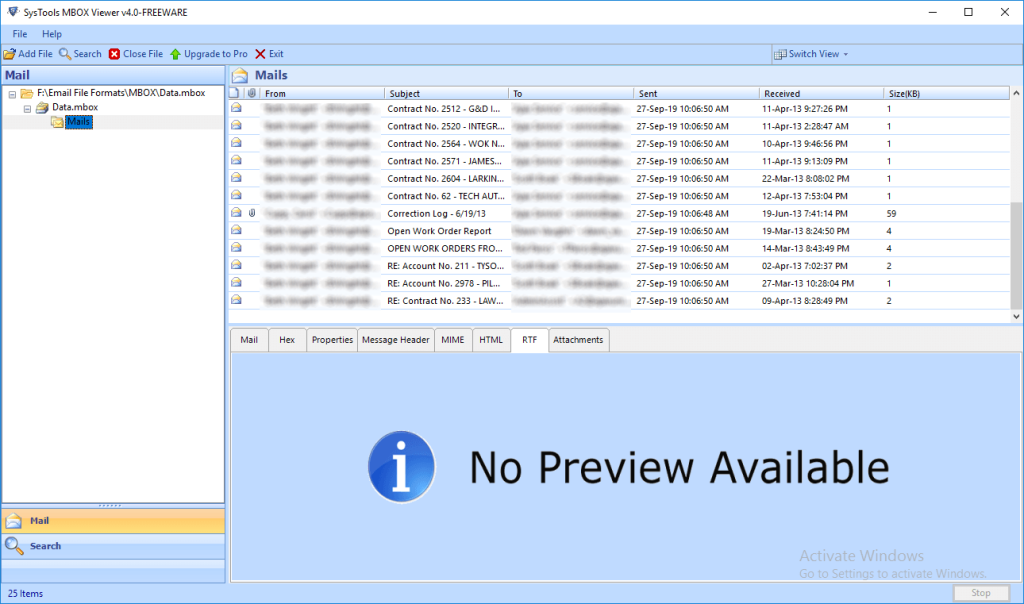Click envelope icon for Open Work Order Report

pos(236,230)
